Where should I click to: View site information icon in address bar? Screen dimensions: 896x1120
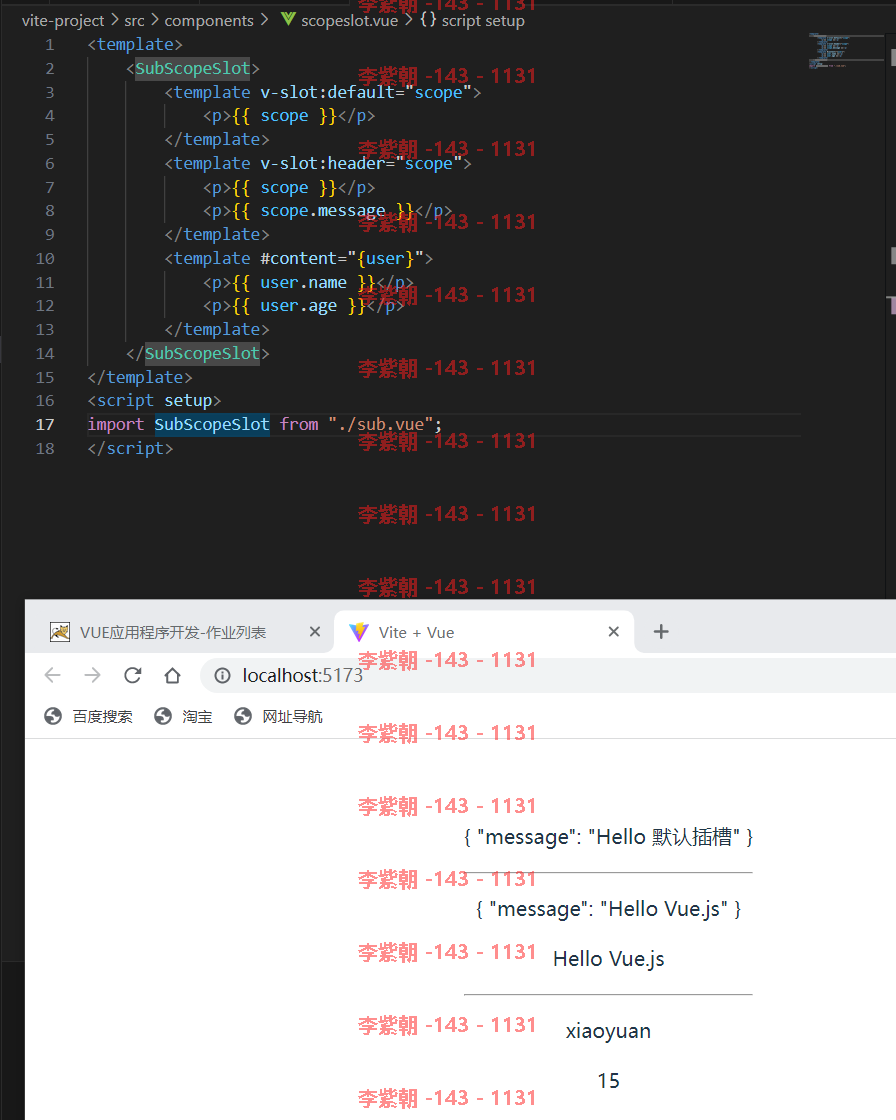222,676
